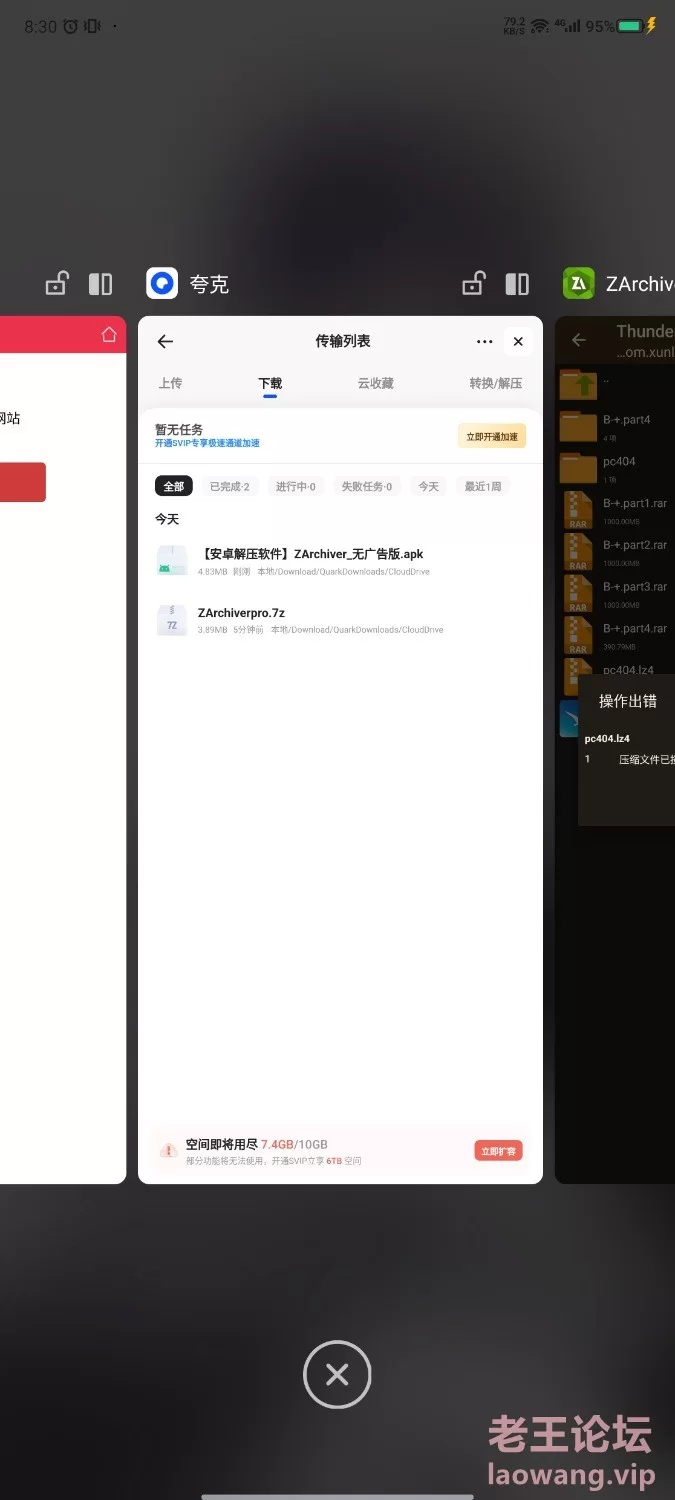This screenshot has height=1500, width=675.
Task: Toggle lock on the left app card
Action: (56, 284)
